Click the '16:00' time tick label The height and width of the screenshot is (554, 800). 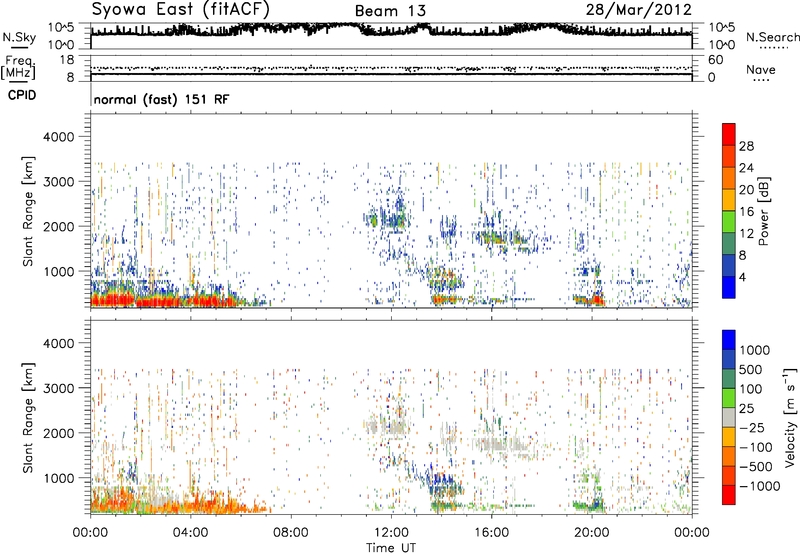[491, 533]
